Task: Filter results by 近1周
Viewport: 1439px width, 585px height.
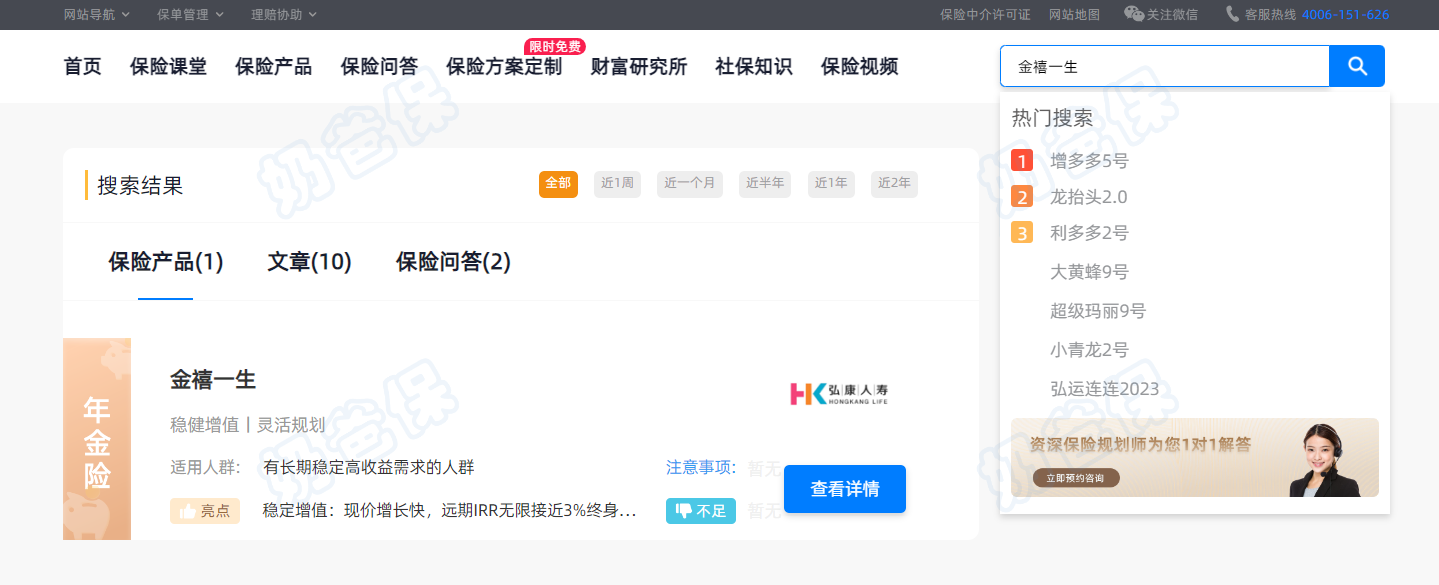Action: [x=617, y=184]
